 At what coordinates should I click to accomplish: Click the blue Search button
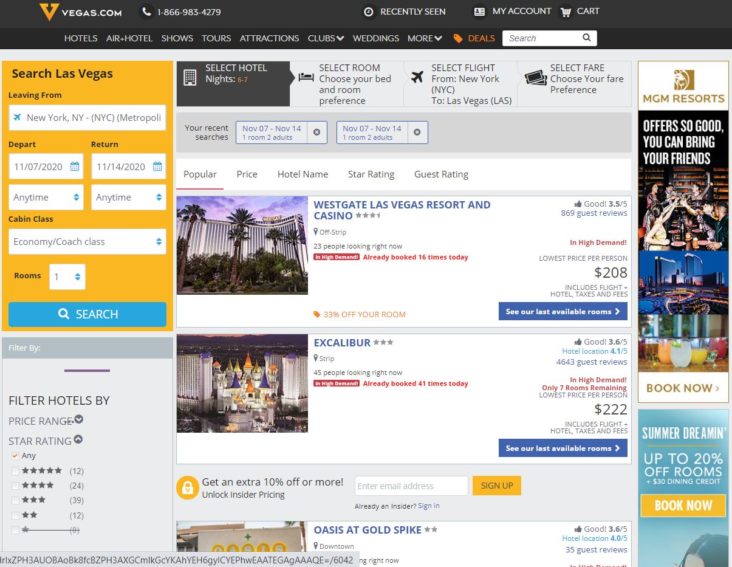[87, 314]
